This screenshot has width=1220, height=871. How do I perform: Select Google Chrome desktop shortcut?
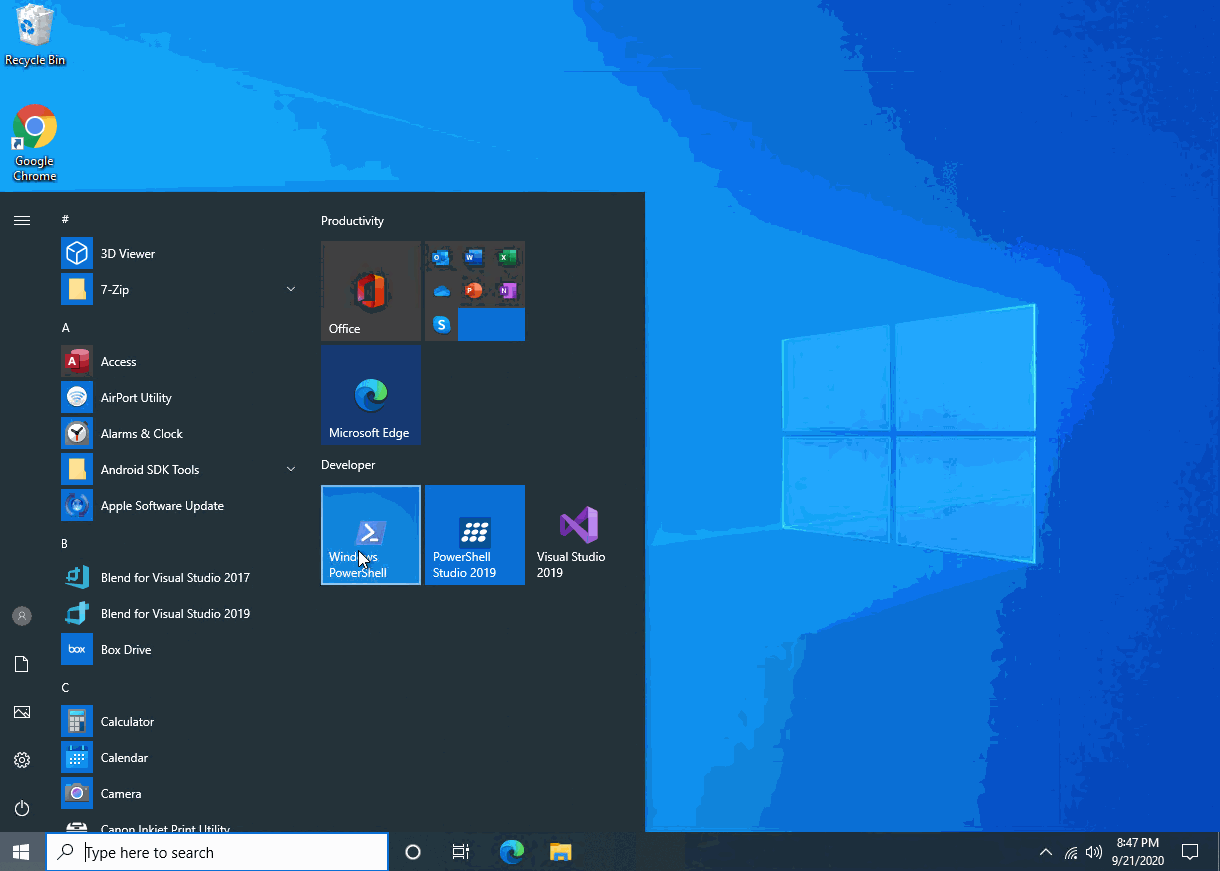click(35, 143)
